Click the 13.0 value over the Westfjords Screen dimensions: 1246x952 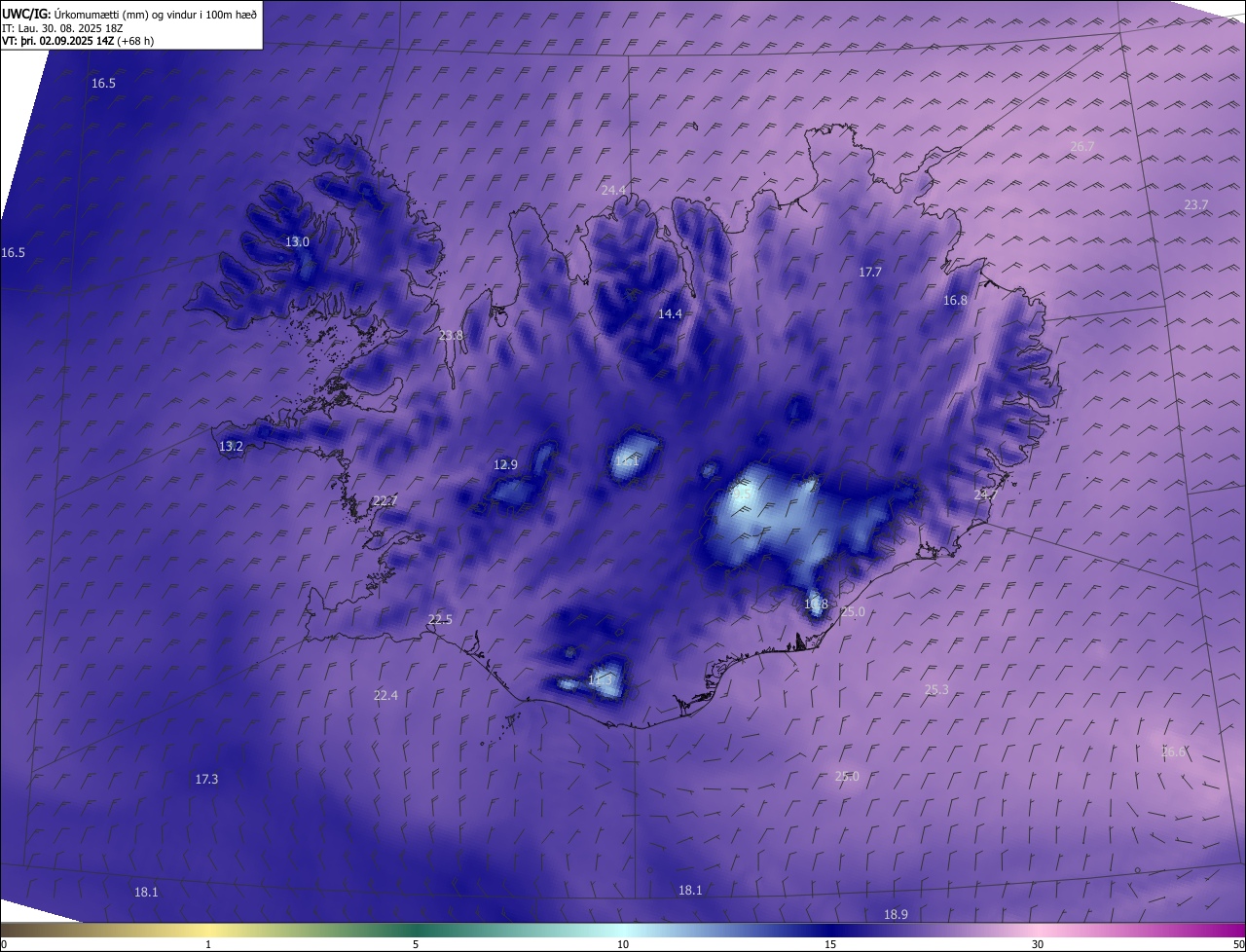coord(297,241)
